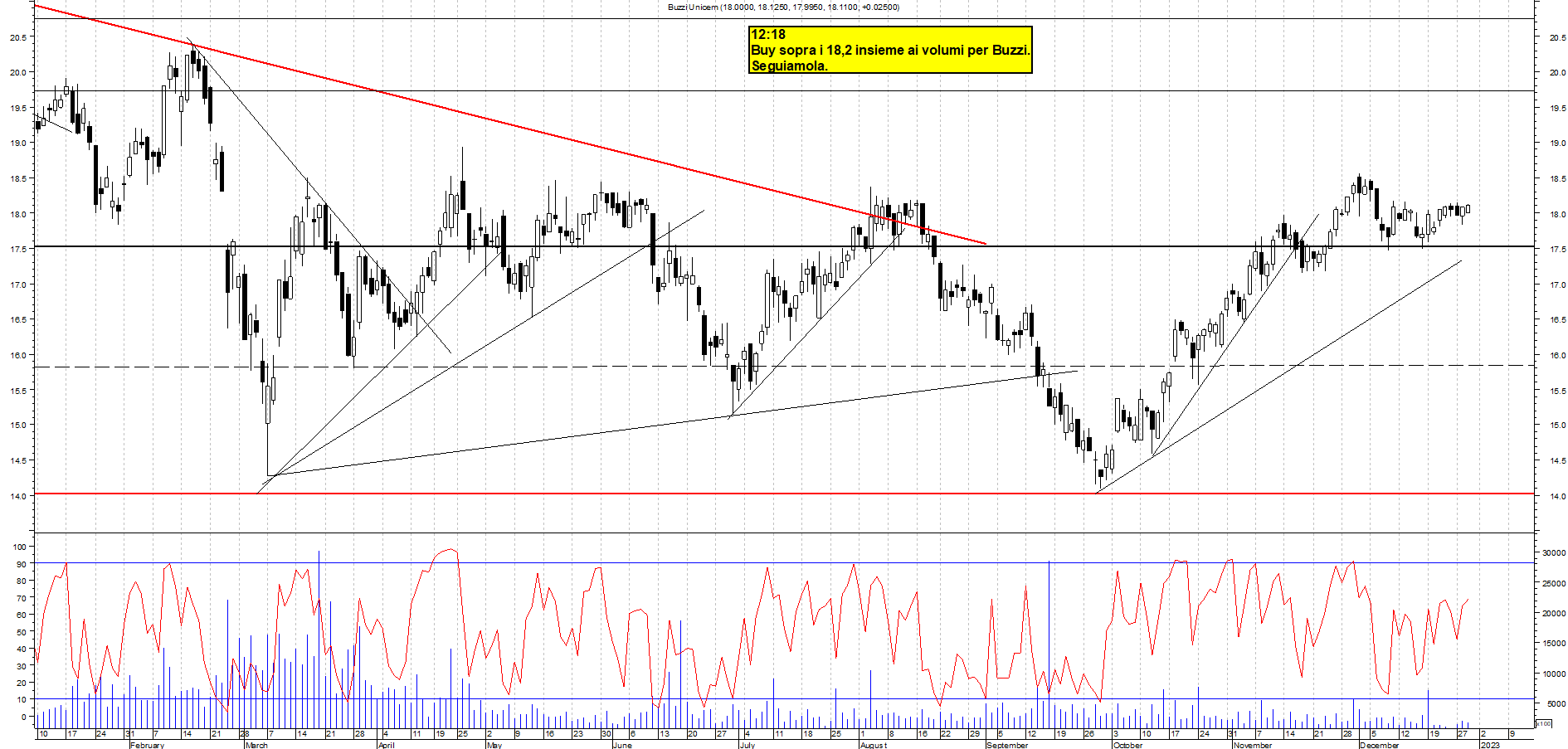Click the 'May' month label
This screenshot has width=1568, height=749.
click(x=494, y=745)
